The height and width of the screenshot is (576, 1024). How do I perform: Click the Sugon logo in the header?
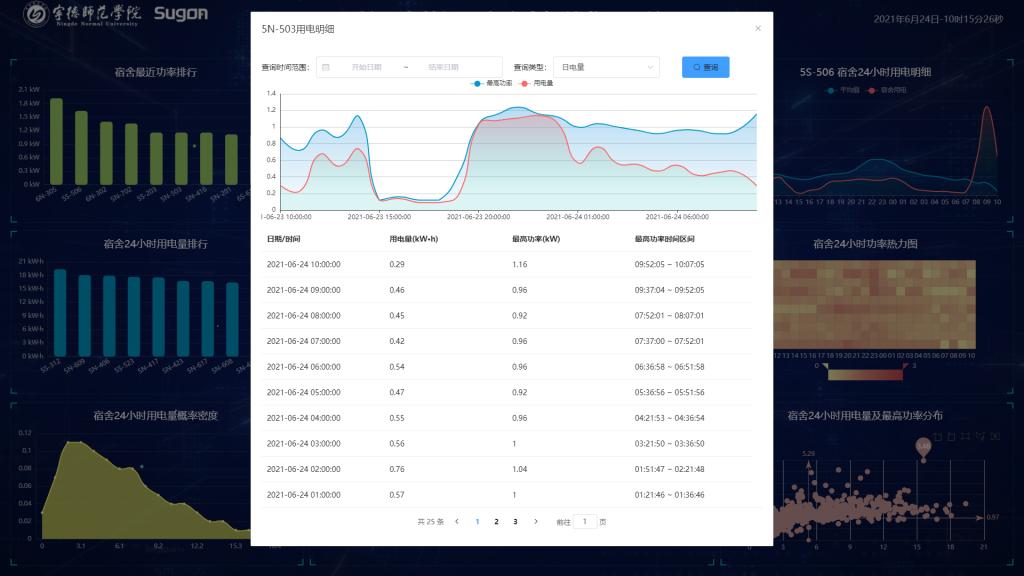(x=181, y=14)
